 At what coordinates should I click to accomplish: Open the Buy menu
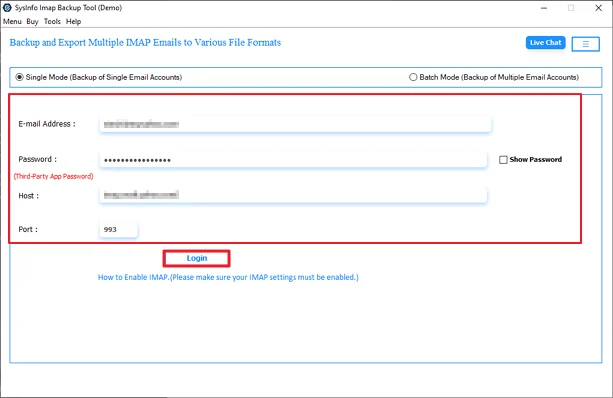(32, 22)
